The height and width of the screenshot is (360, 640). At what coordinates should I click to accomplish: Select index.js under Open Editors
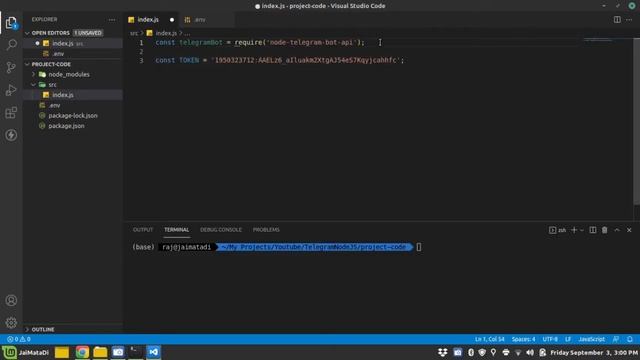pyautogui.click(x=63, y=43)
